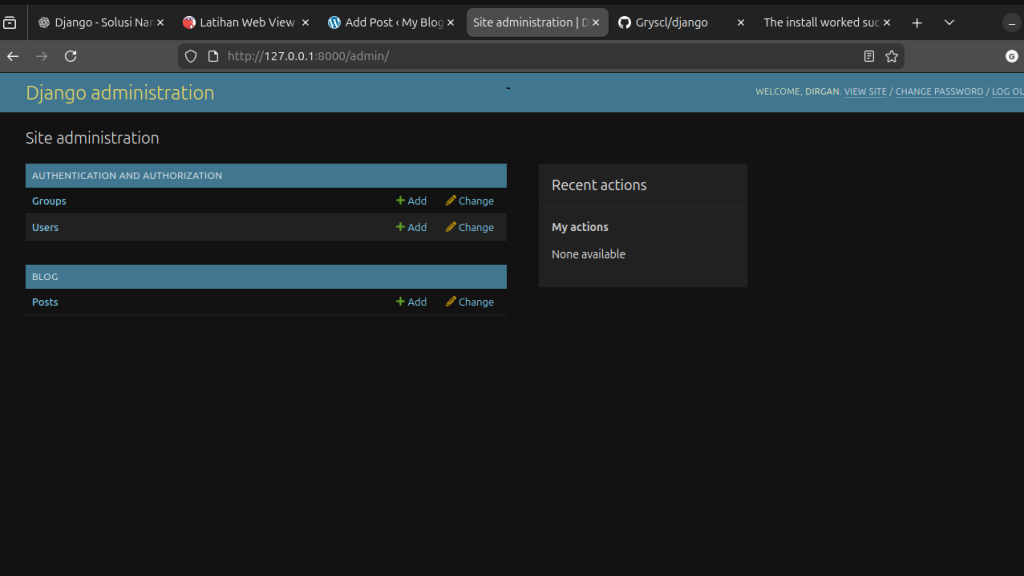The height and width of the screenshot is (576, 1024).
Task: Click the View Site link
Action: point(865,92)
